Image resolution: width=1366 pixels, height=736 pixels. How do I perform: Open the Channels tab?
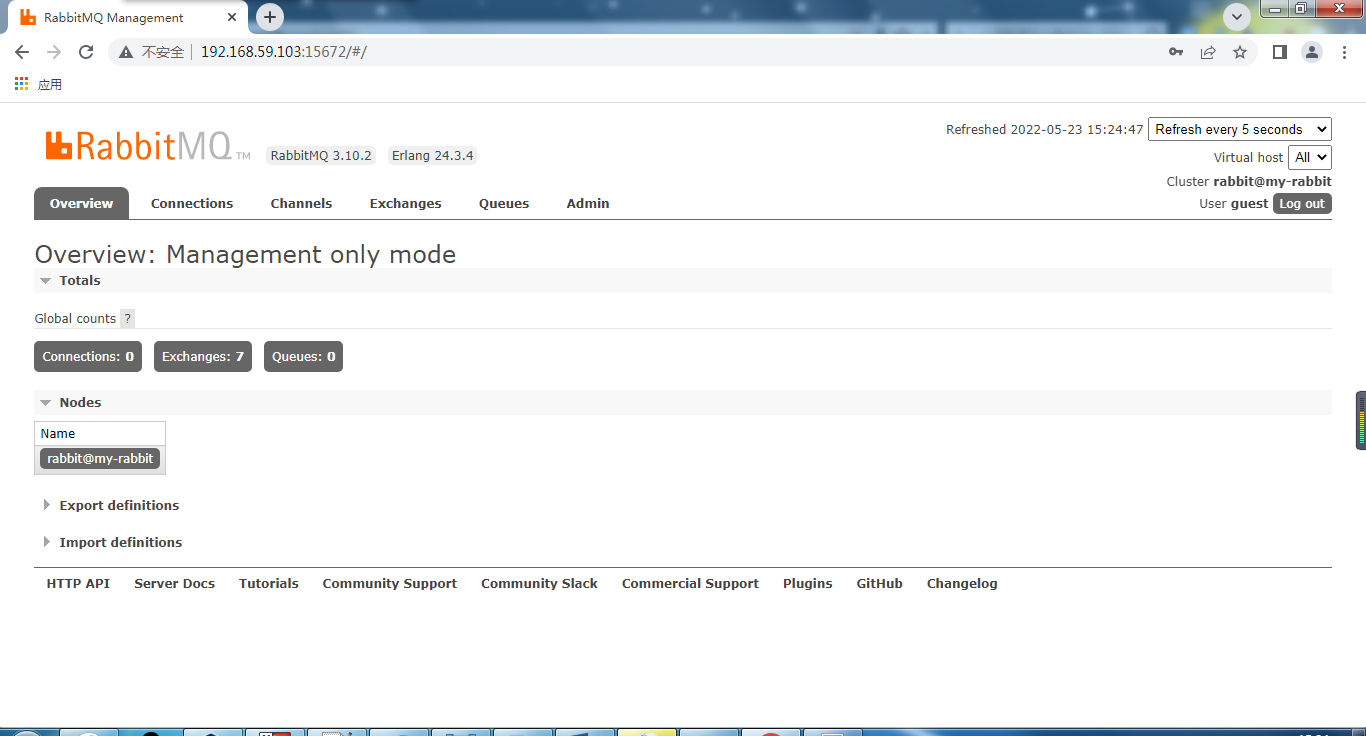point(301,203)
